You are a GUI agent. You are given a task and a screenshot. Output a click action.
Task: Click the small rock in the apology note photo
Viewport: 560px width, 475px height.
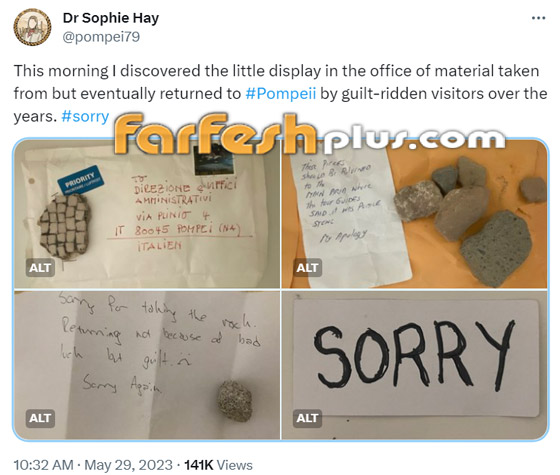pyautogui.click(x=235, y=401)
